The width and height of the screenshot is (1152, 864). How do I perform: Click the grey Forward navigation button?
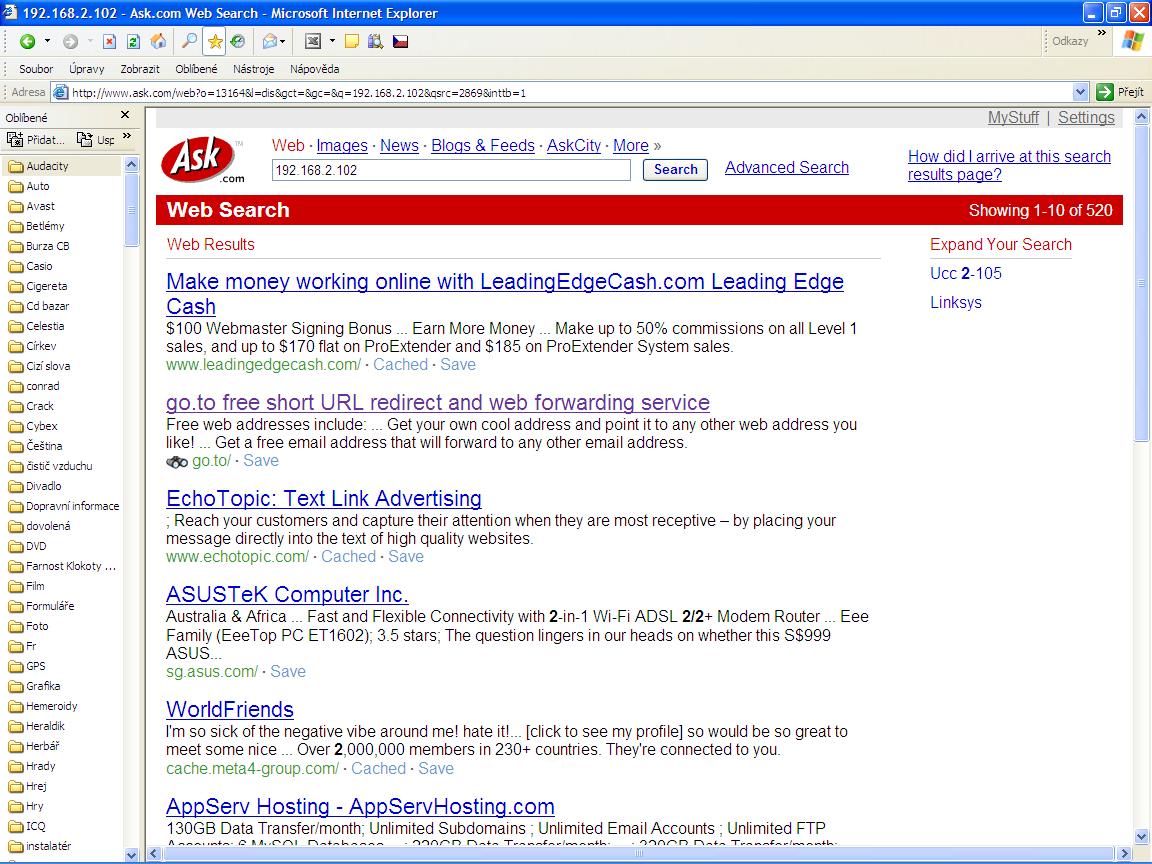click(70, 42)
